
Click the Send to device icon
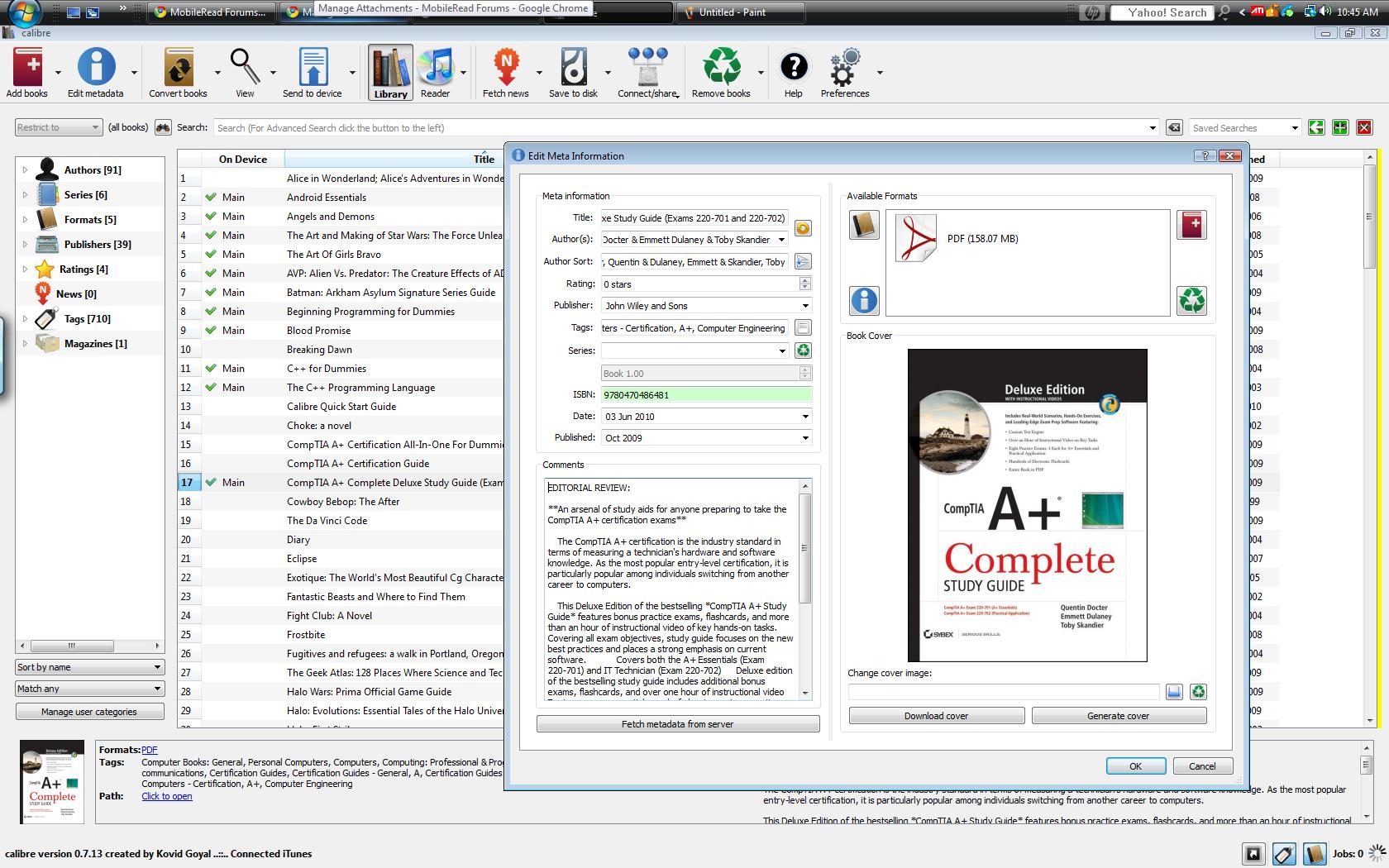[x=313, y=68]
